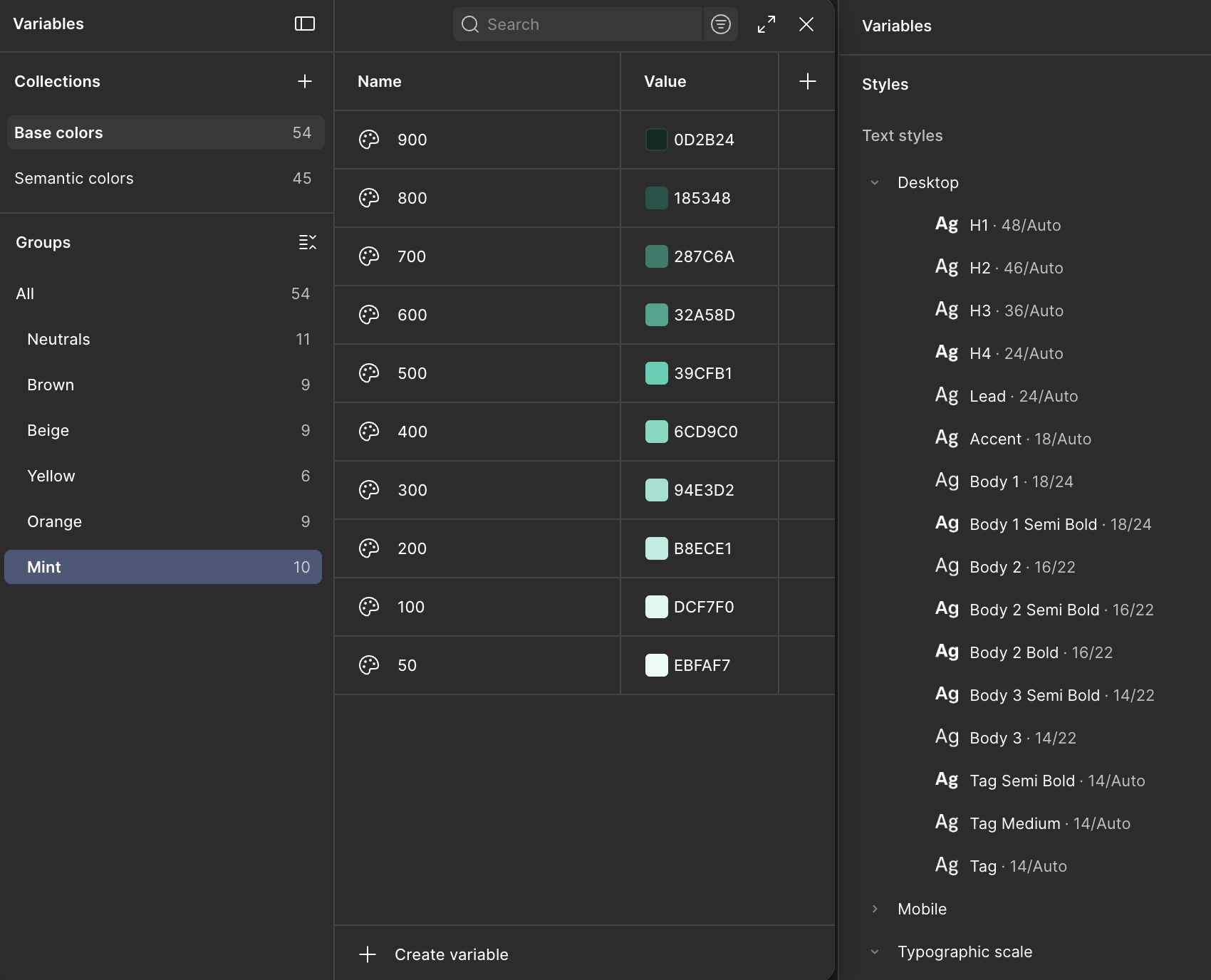Click the palette icon for variable 500
The height and width of the screenshot is (980, 1211).
point(369,373)
